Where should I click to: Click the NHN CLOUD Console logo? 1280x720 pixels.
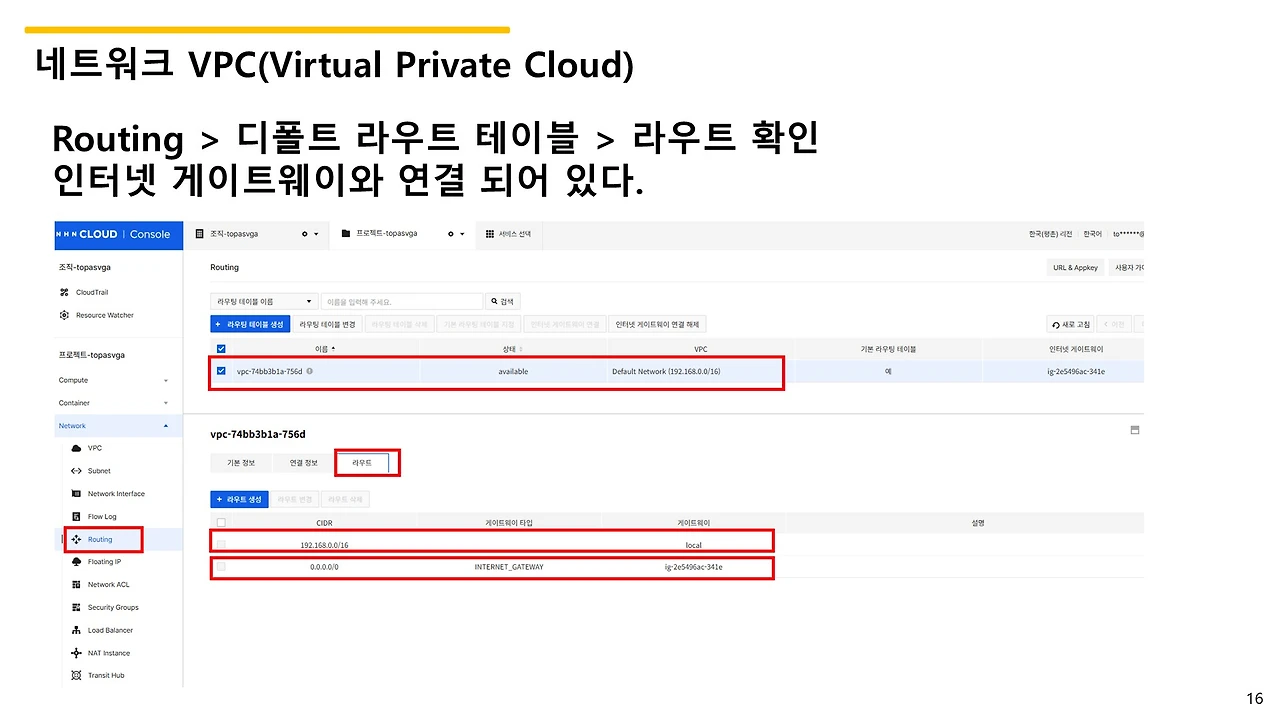119,234
